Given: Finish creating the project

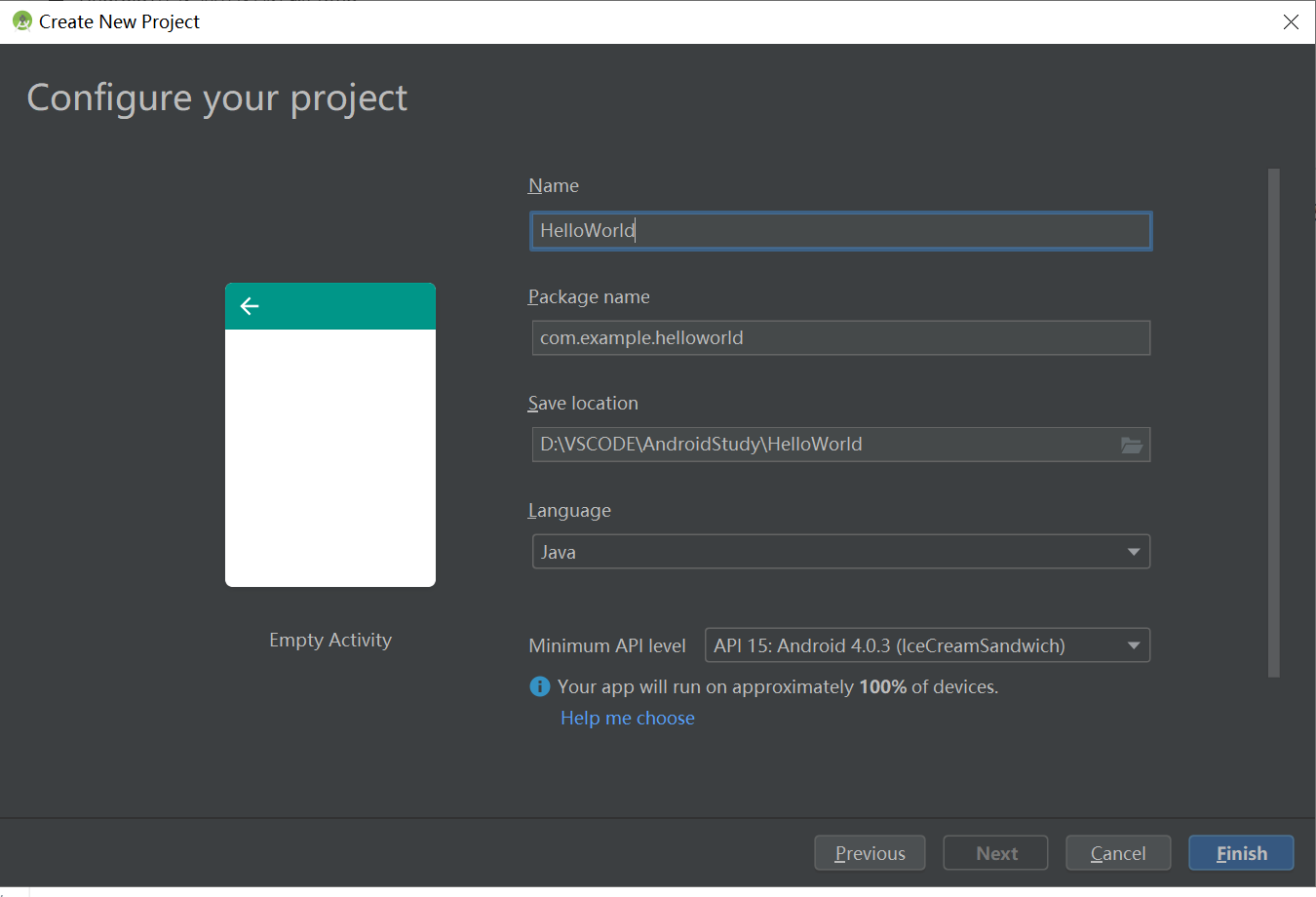Looking at the screenshot, I should 1241,853.
